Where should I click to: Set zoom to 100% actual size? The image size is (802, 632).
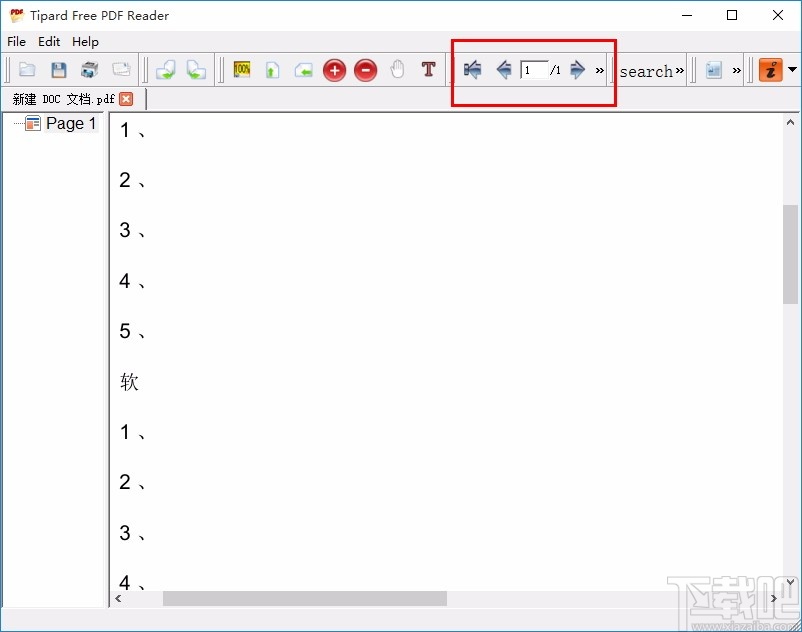click(x=241, y=69)
